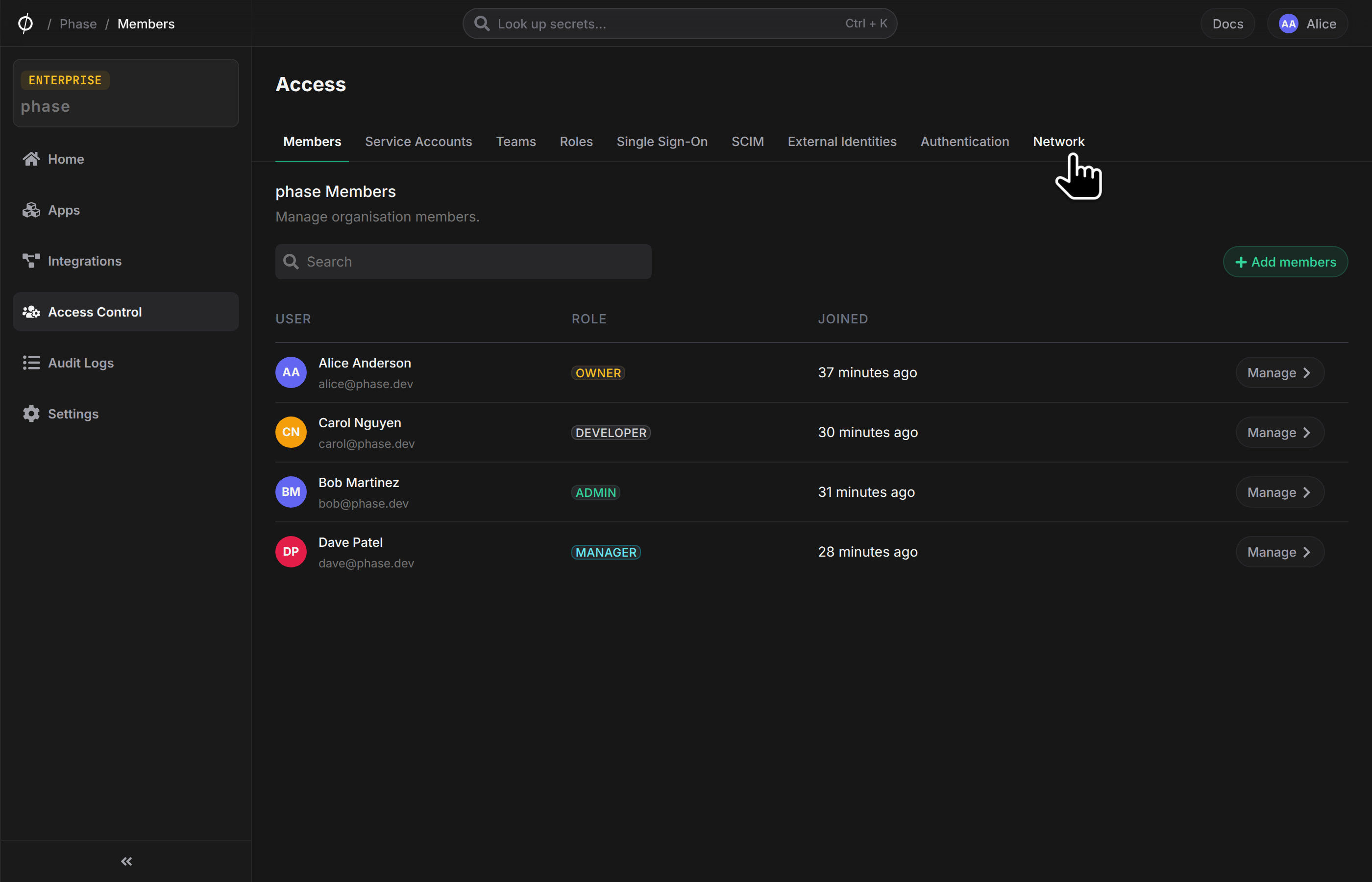This screenshot has height=882, width=1372.
Task: Open the ENTERPRISE phase organisation card
Action: click(125, 93)
